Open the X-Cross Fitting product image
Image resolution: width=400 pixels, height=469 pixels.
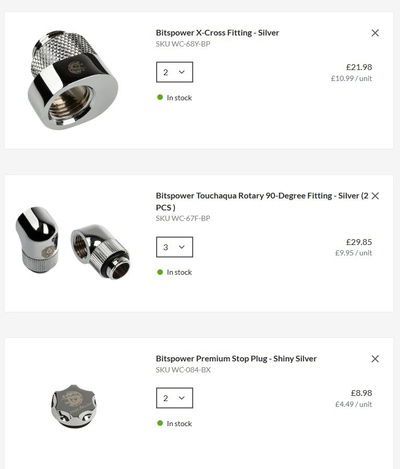(x=73, y=80)
